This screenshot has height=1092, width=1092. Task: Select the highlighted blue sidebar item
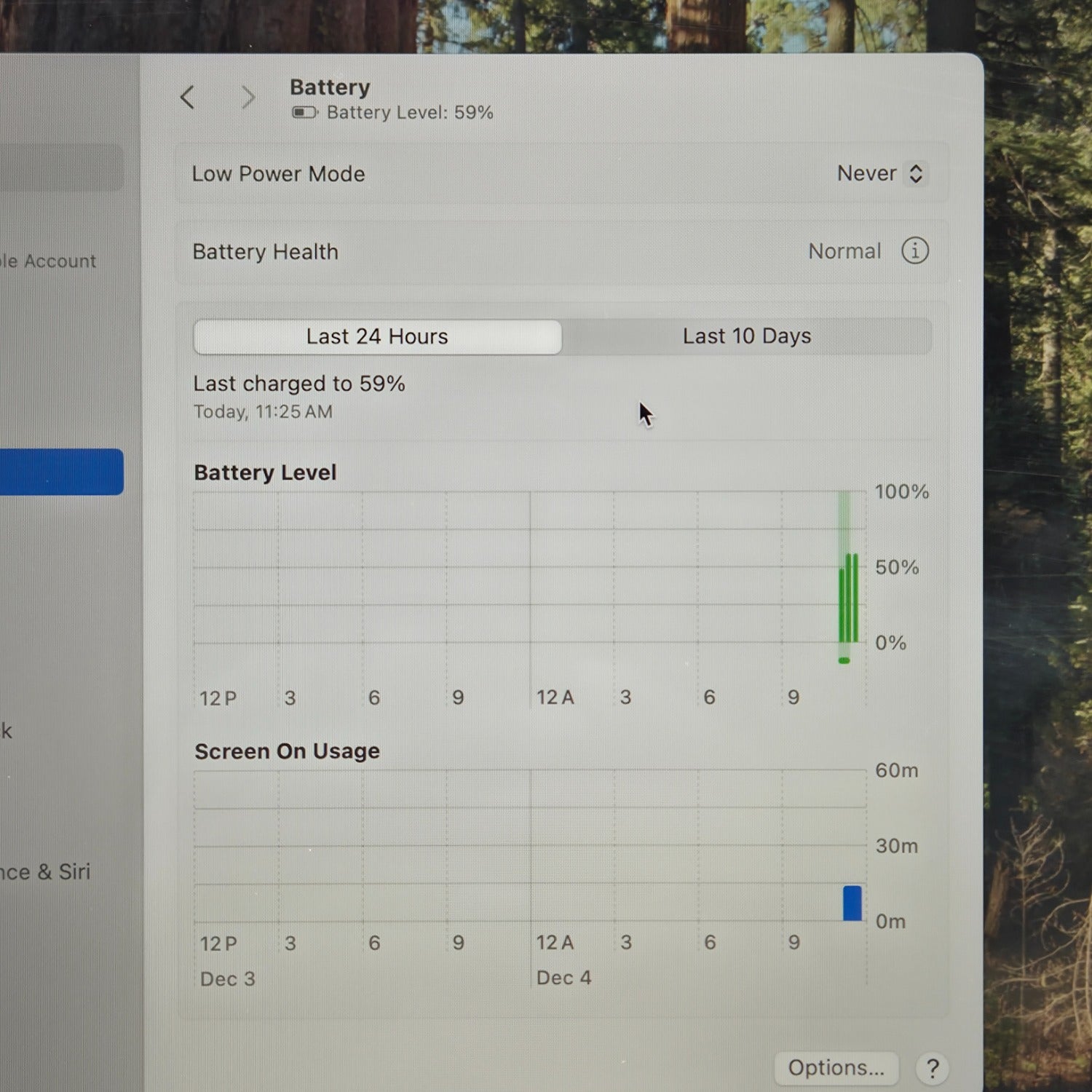point(62,472)
